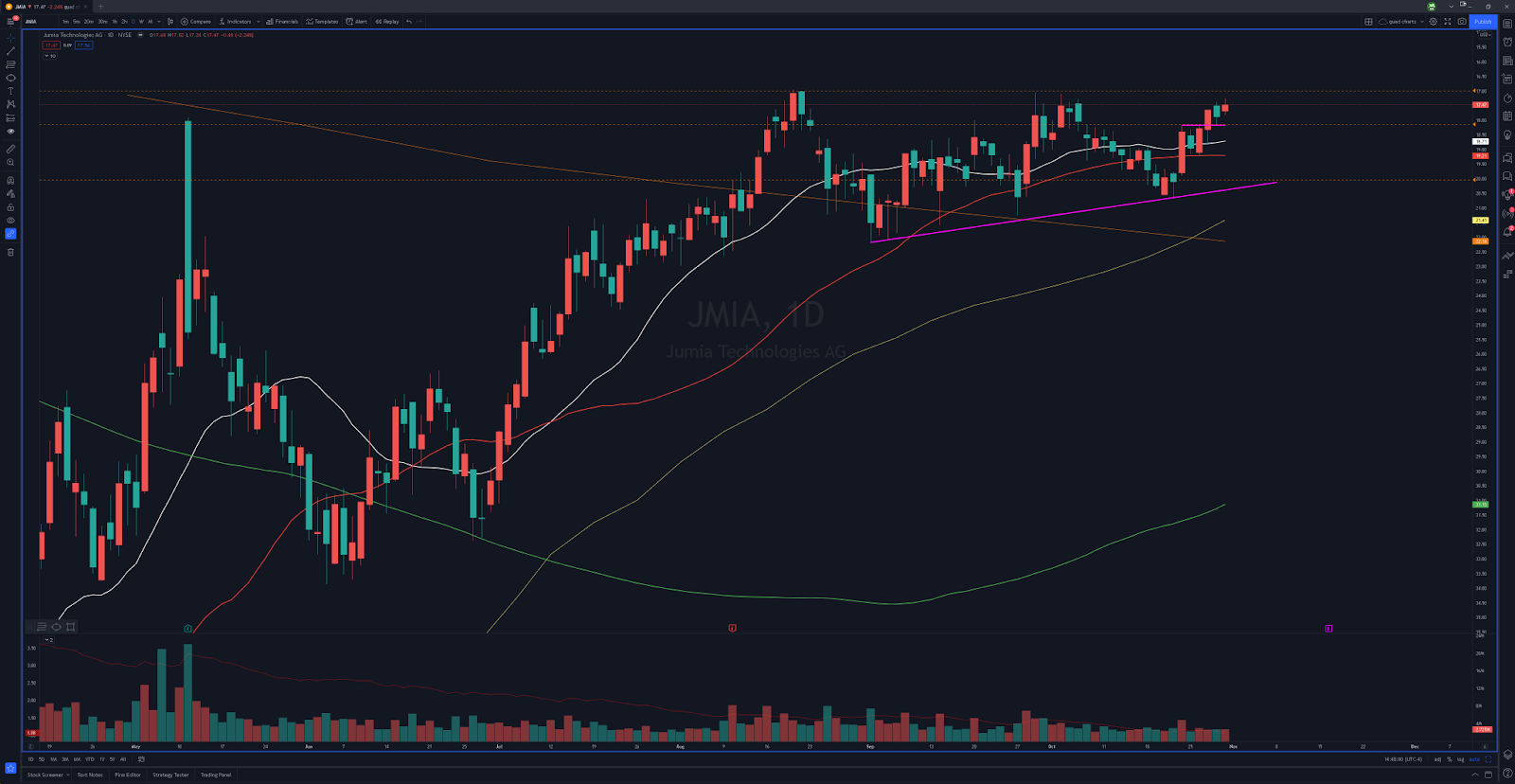Toggle magnet mode for drawings
1515x784 pixels.
pyautogui.click(x=10, y=180)
